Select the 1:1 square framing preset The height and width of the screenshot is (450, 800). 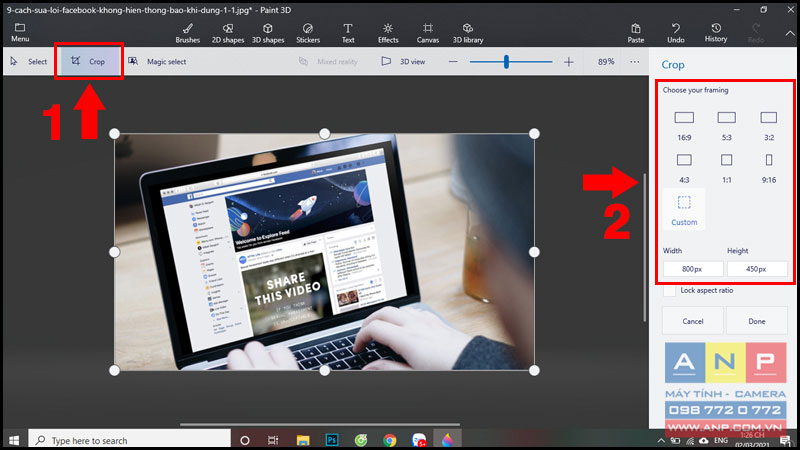pos(727,168)
